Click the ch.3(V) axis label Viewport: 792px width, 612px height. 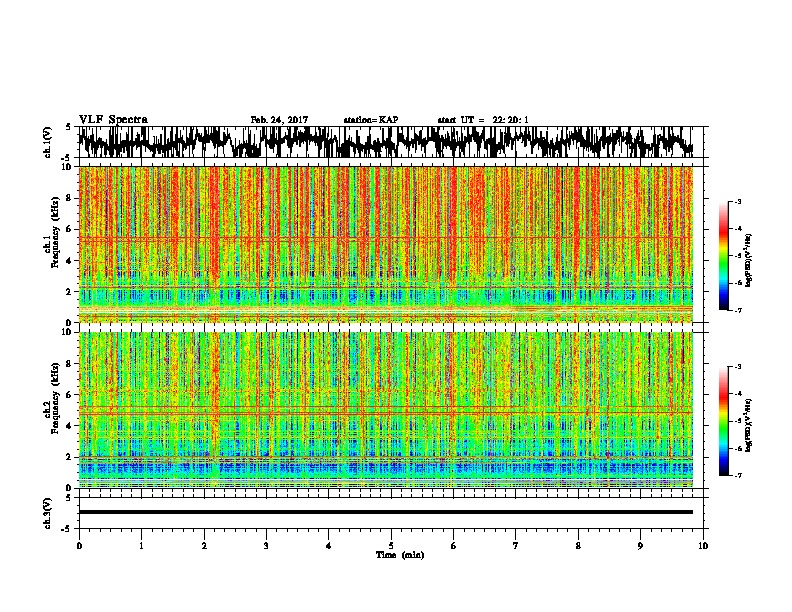48,513
